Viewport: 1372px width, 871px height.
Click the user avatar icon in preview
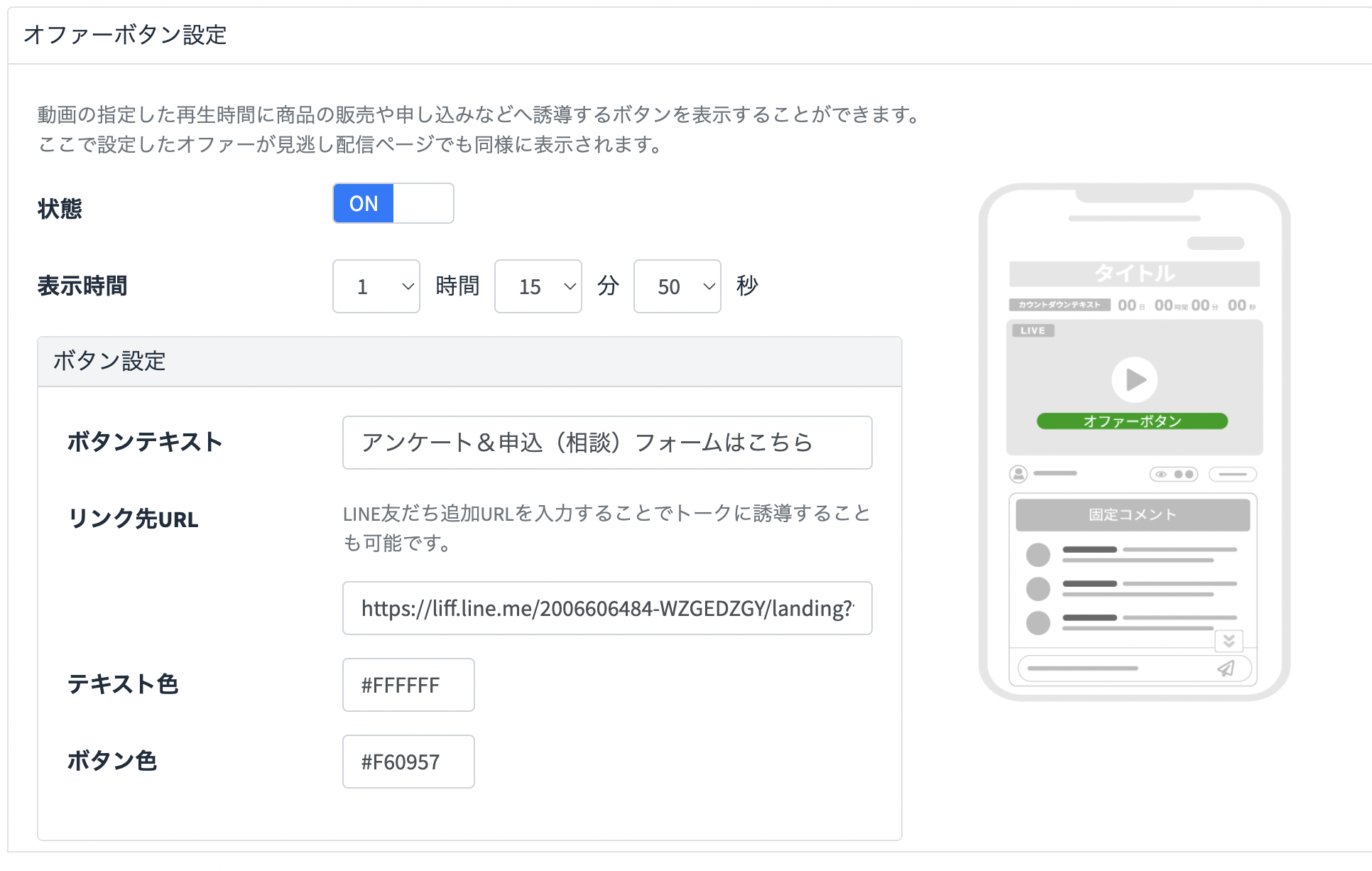(x=1018, y=474)
